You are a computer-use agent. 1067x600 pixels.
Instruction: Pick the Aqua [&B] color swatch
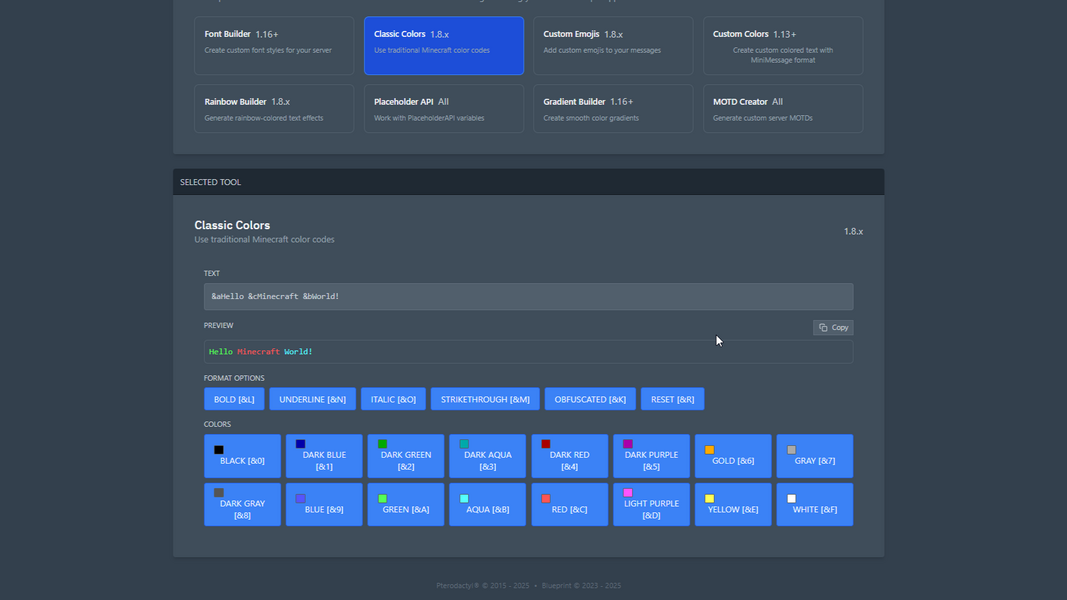487,505
